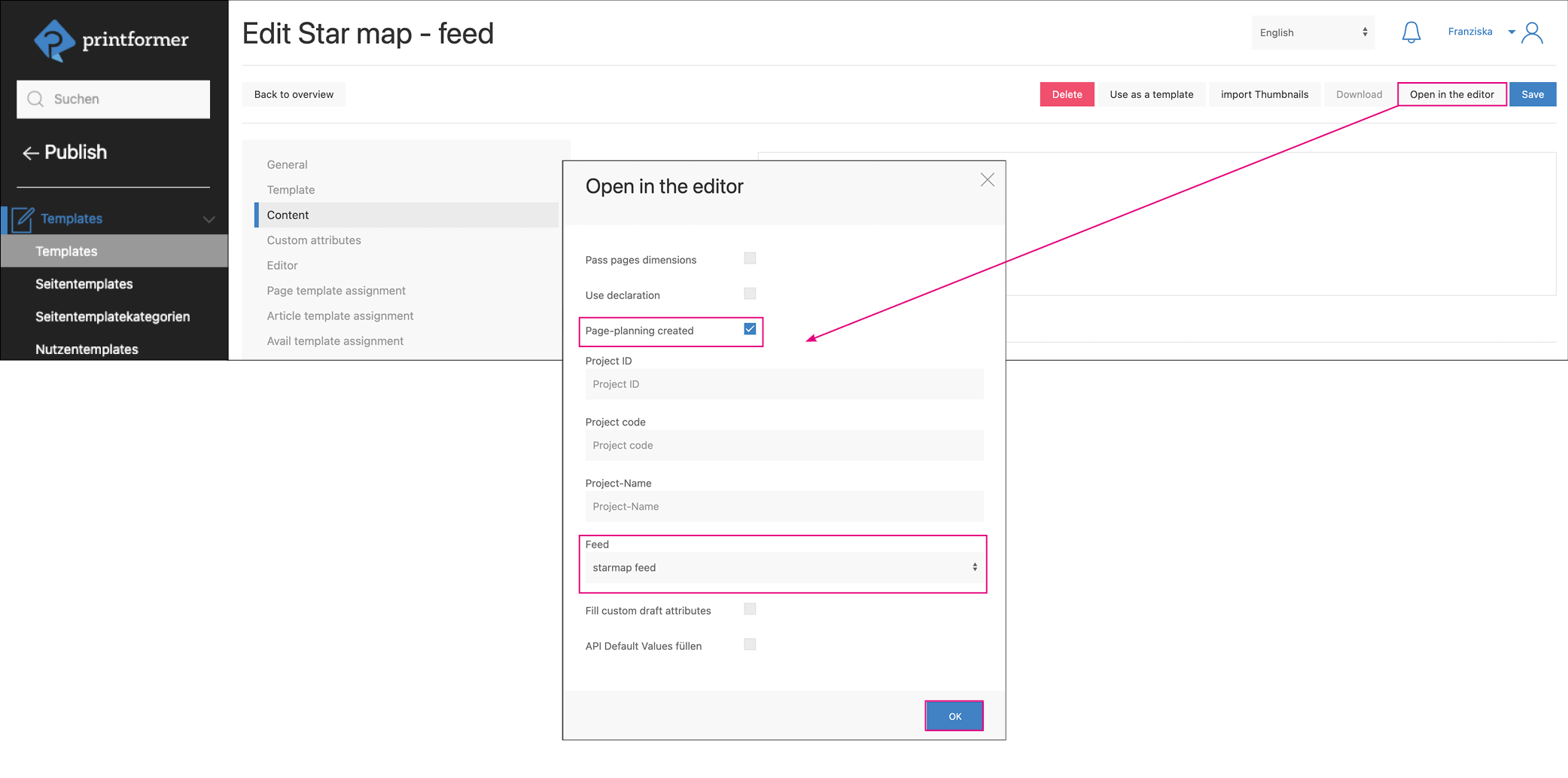Open the English language selector
This screenshot has width=1568, height=778.
(x=1313, y=32)
